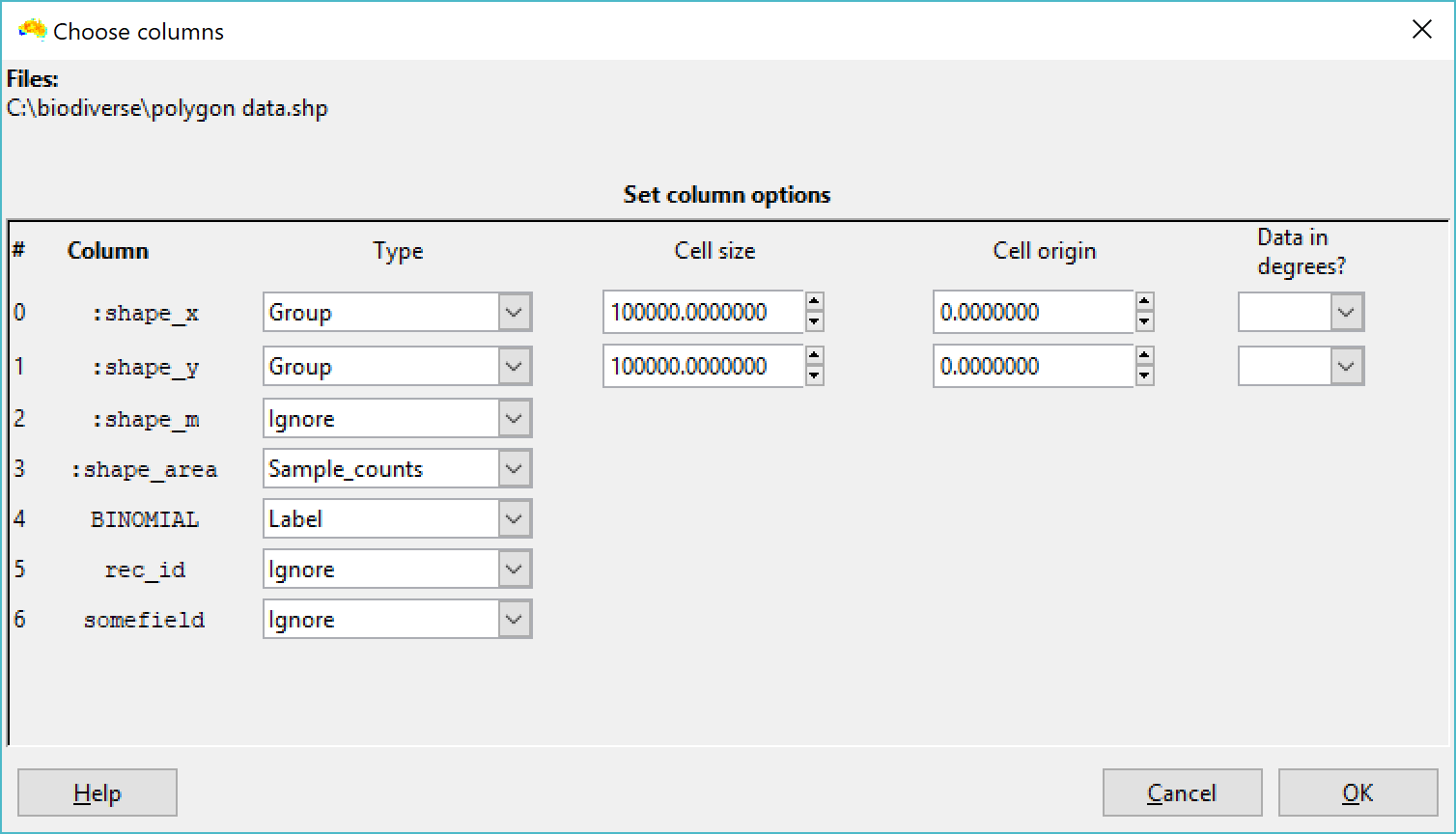This screenshot has width=1456, height=834.
Task: Decrease the :shape_y cell size with down arrow
Action: click(x=814, y=376)
